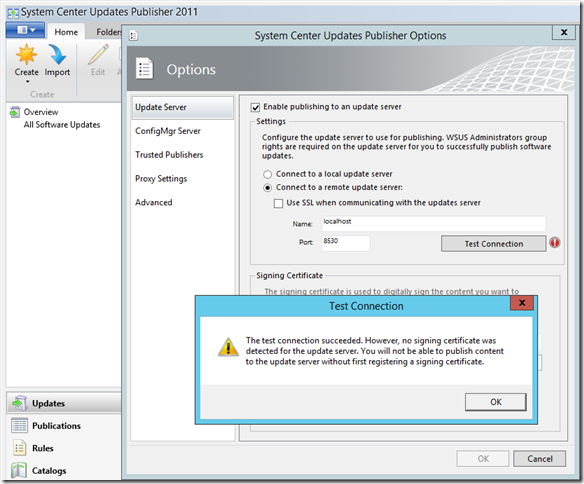Select the Update Server options page
The image size is (584, 484).
pyautogui.click(x=182, y=107)
